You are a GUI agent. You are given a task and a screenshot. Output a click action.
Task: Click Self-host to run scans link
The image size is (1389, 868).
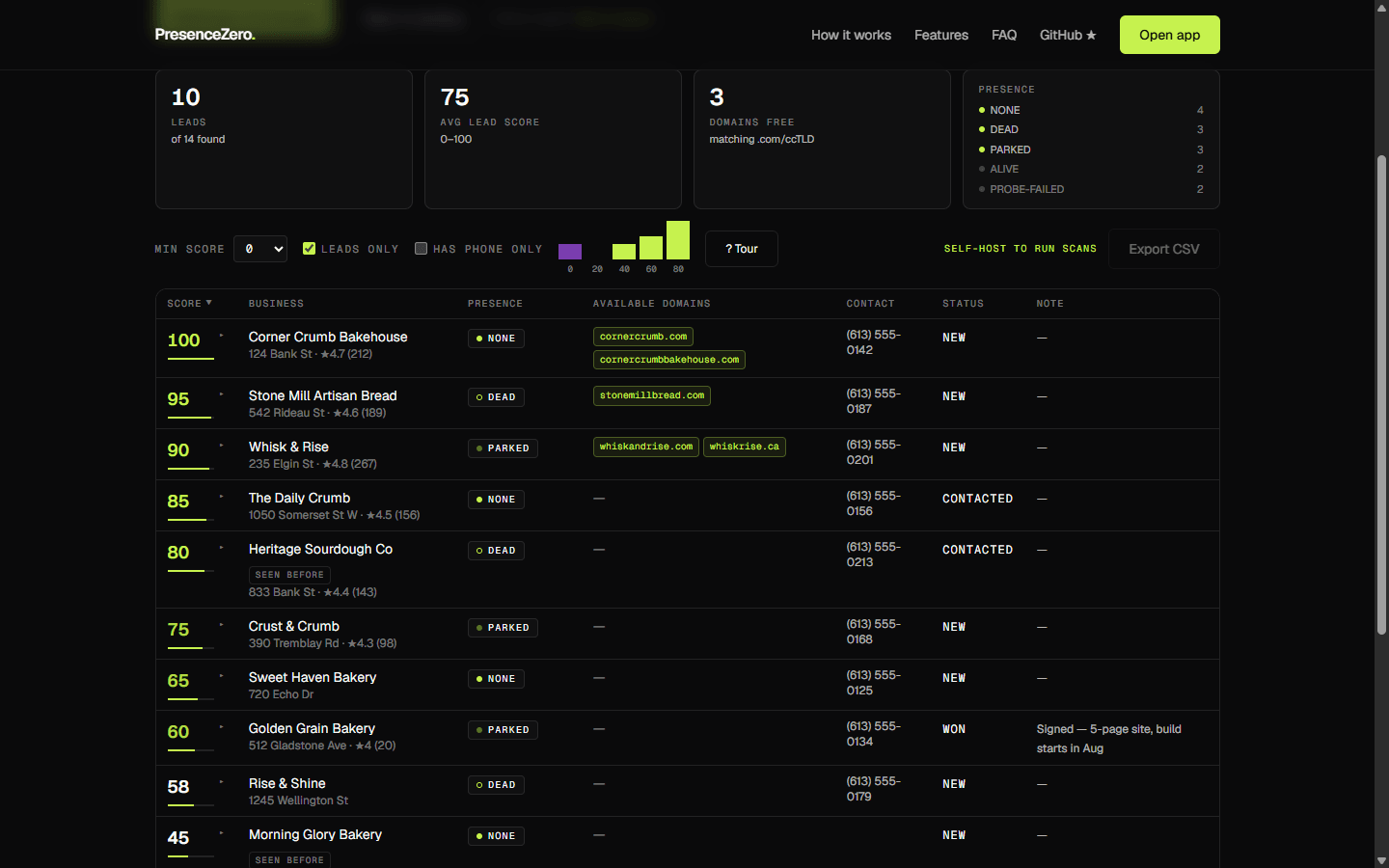1021,249
